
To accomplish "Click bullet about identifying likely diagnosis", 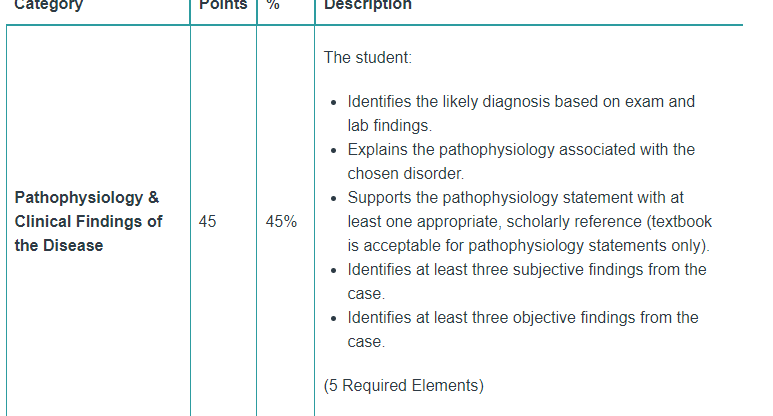I will tap(521, 113).
